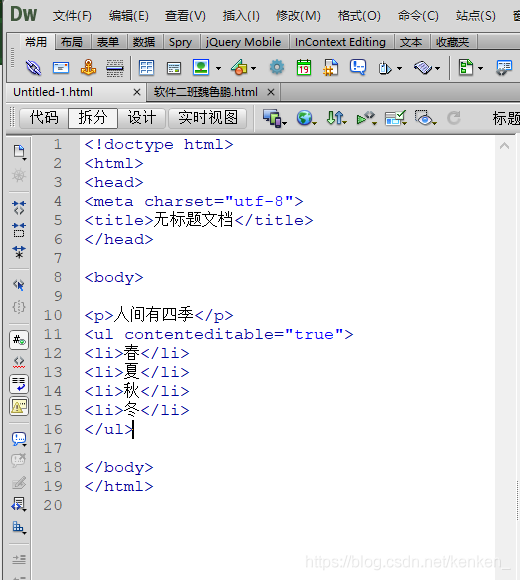Toggle word wrap in code view
Viewport: 520px width, 580px height.
(x=19, y=384)
